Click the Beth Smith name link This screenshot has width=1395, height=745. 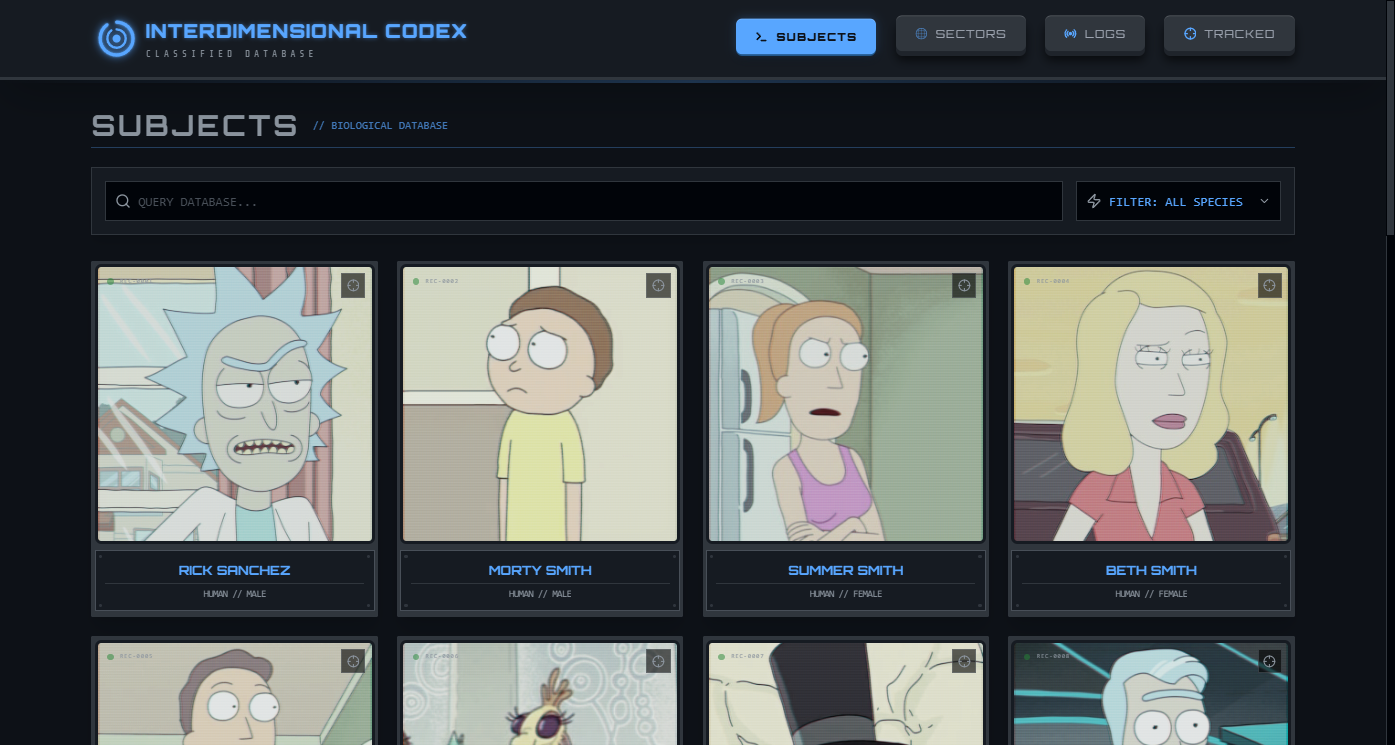point(1151,570)
